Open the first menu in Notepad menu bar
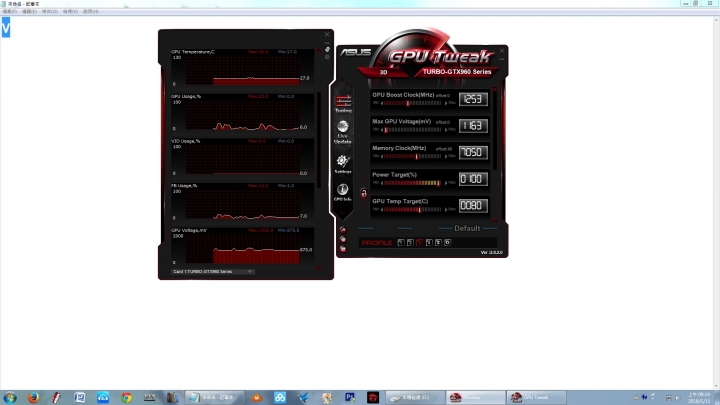The height and width of the screenshot is (405, 720). pyautogui.click(x=10, y=11)
